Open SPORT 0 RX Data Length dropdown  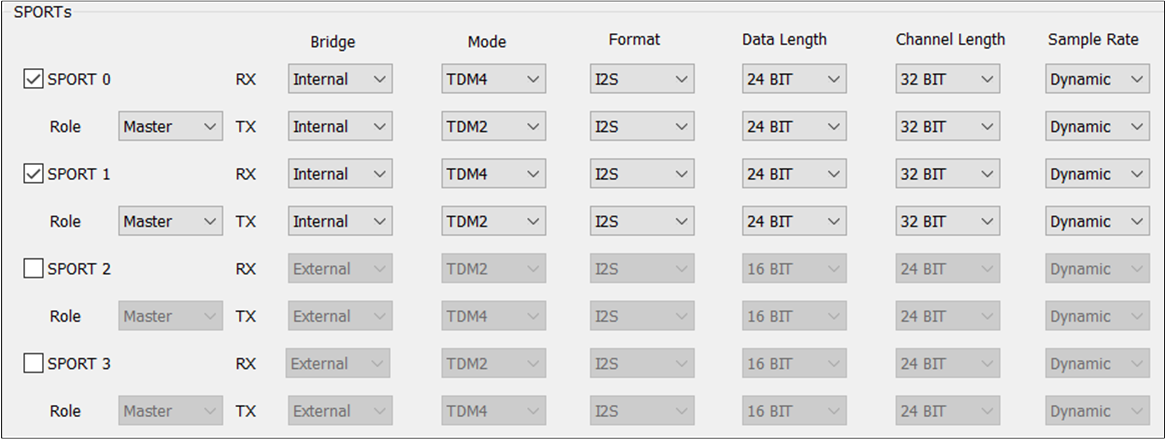[x=794, y=79]
